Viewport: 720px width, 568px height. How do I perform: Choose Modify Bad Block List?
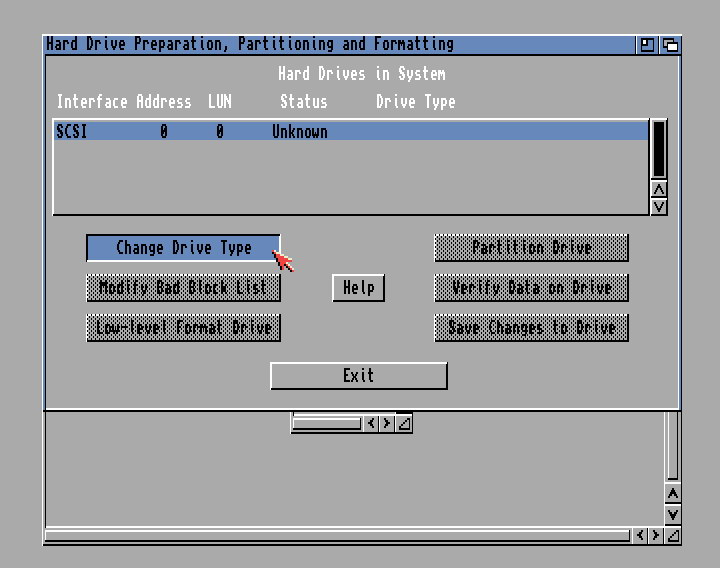(183, 288)
